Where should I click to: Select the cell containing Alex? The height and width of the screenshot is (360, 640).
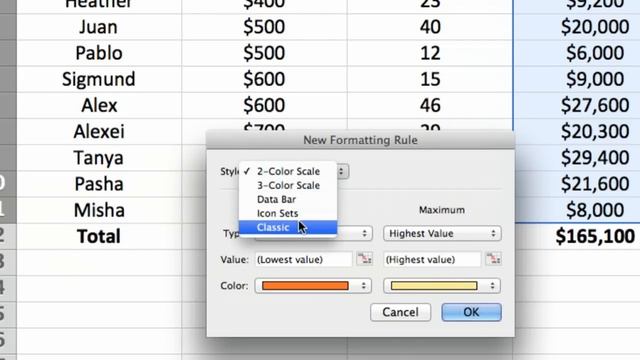pos(99,105)
